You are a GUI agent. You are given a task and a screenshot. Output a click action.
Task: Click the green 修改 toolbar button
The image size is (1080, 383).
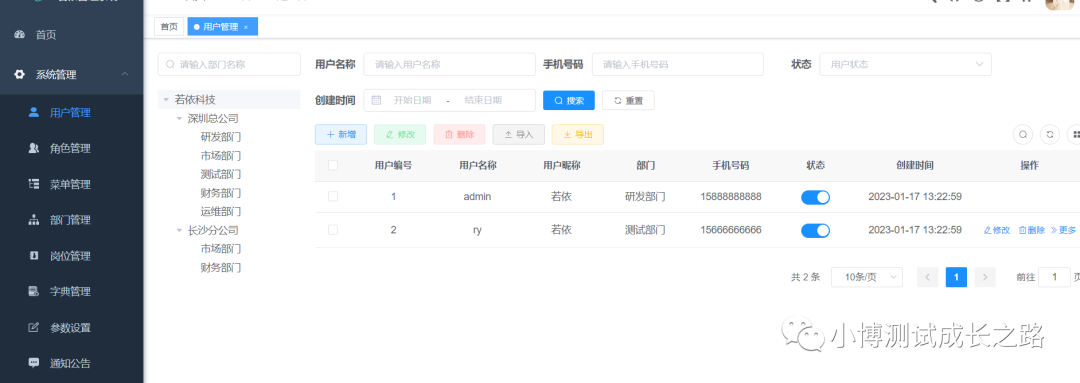400,134
